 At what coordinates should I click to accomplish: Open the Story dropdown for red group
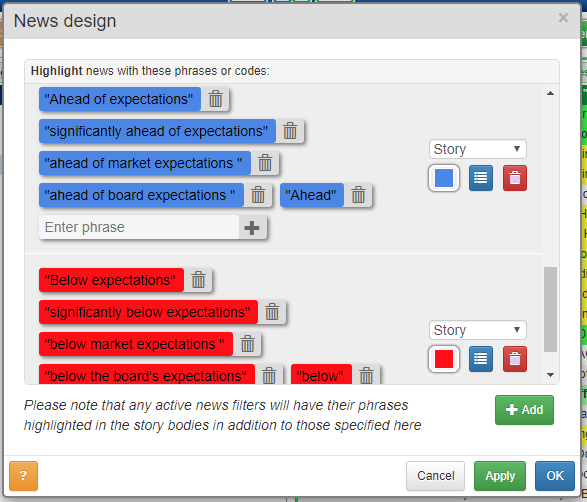(478, 330)
